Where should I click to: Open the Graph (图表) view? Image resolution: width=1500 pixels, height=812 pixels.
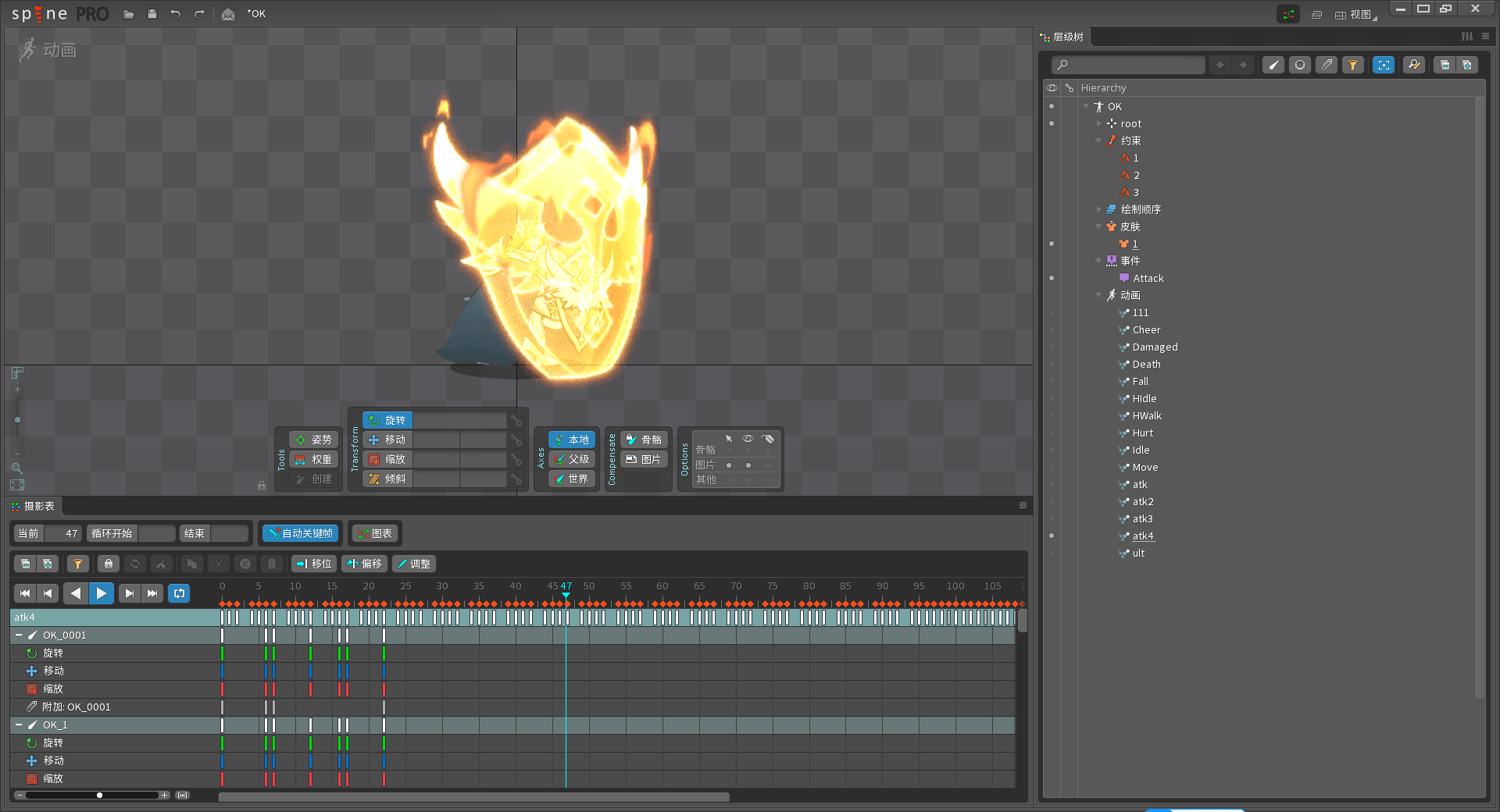point(375,533)
